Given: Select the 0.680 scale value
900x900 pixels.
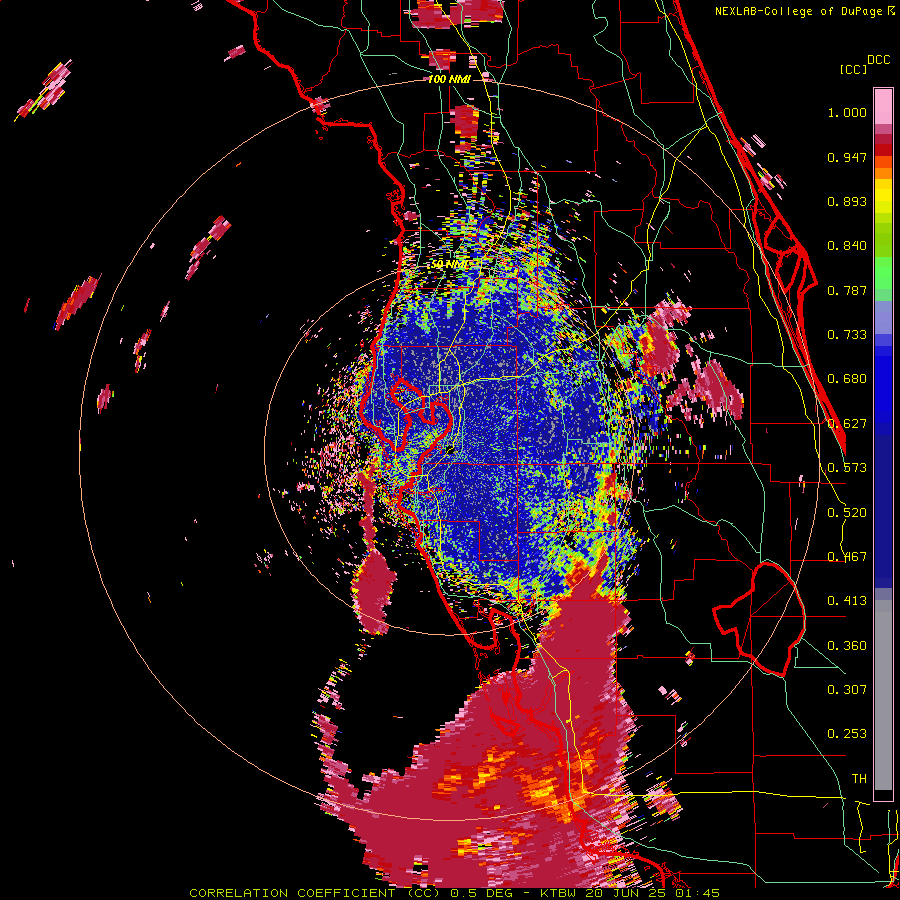Looking at the screenshot, I should pyautogui.click(x=847, y=379).
